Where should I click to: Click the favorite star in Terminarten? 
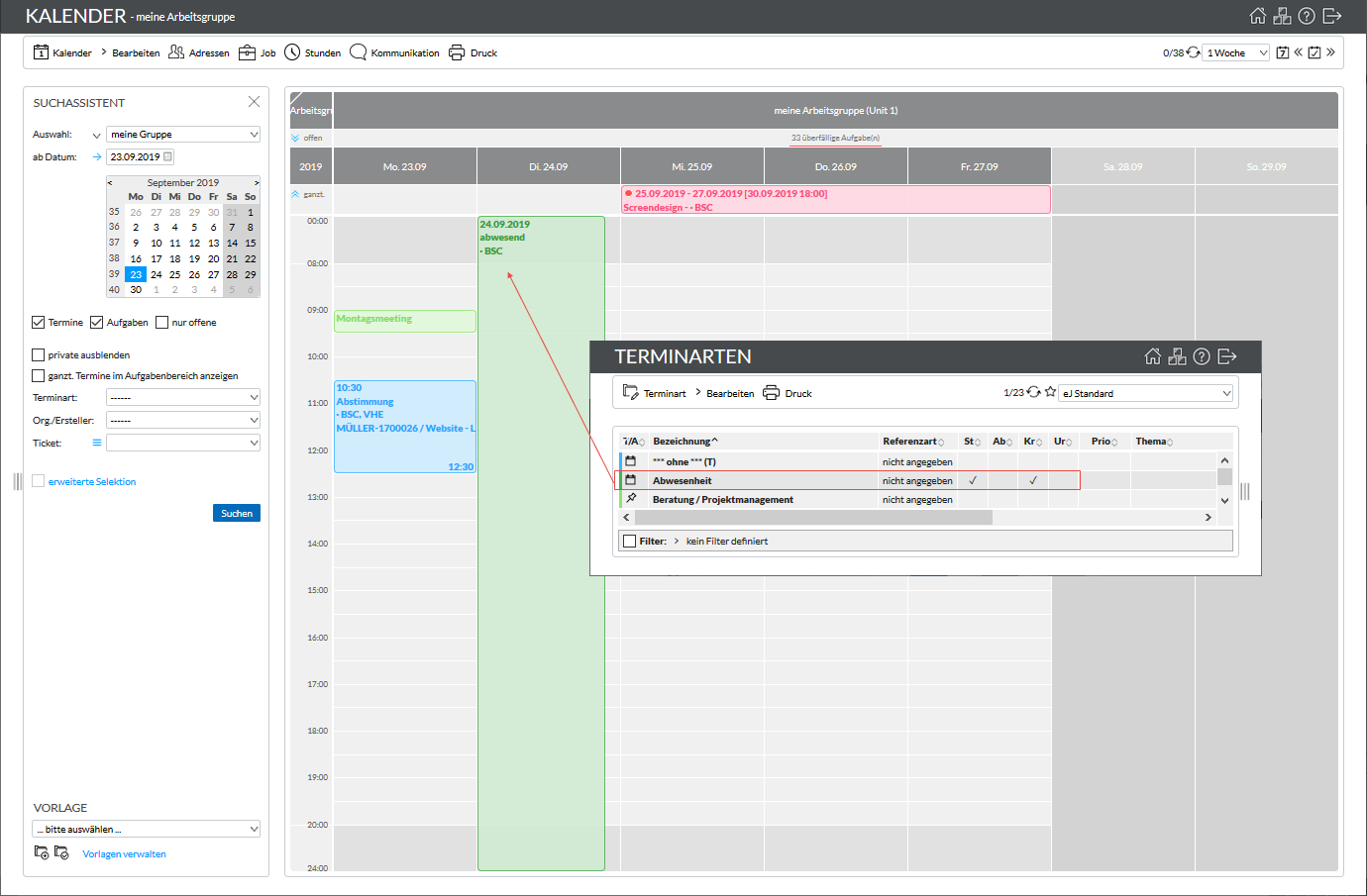click(x=1050, y=392)
